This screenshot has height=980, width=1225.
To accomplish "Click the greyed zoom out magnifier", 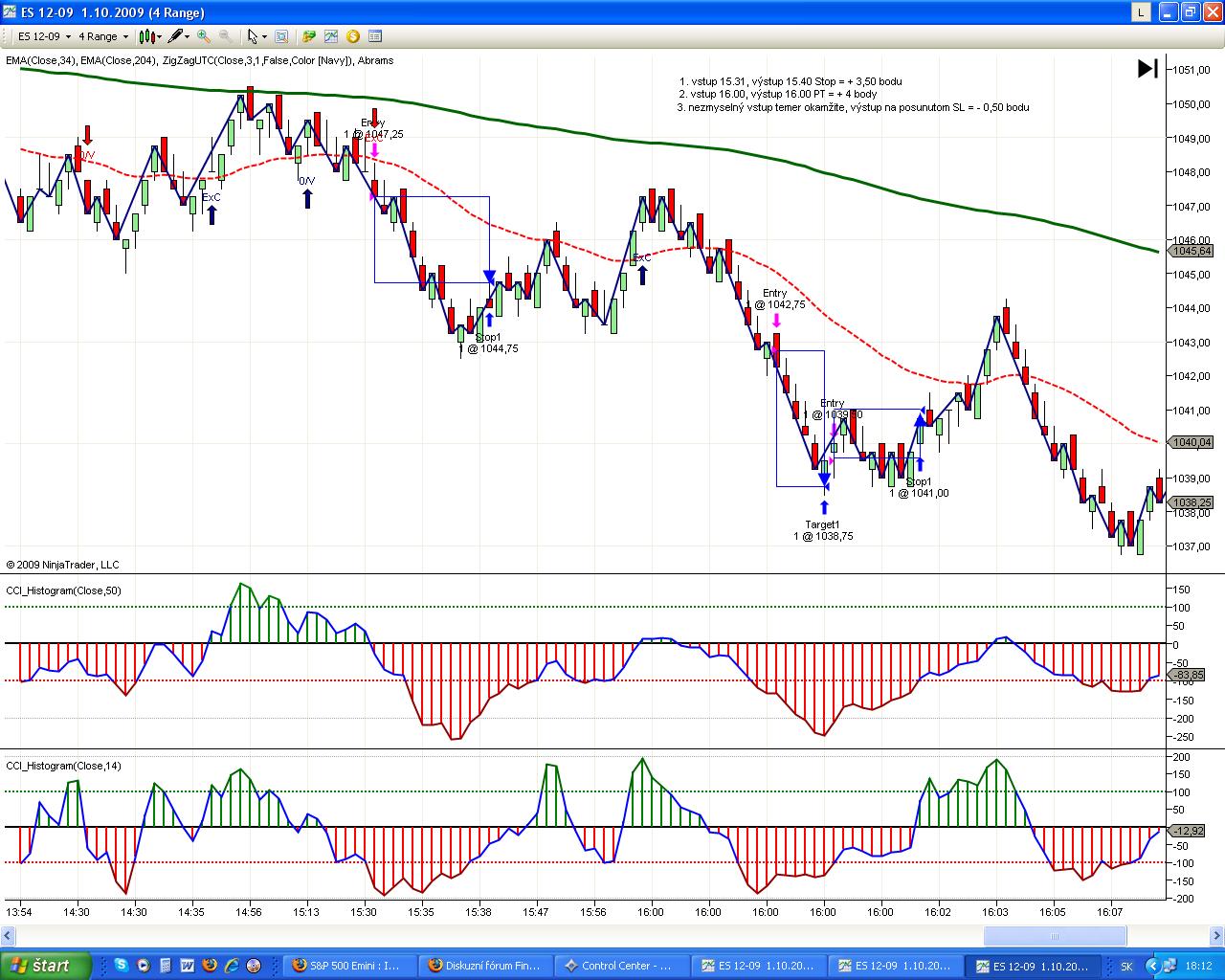I will (226, 36).
